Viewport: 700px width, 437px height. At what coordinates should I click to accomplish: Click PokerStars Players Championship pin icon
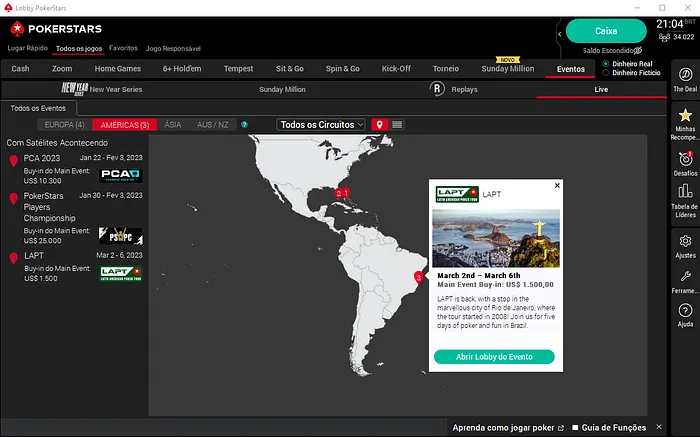coord(13,198)
